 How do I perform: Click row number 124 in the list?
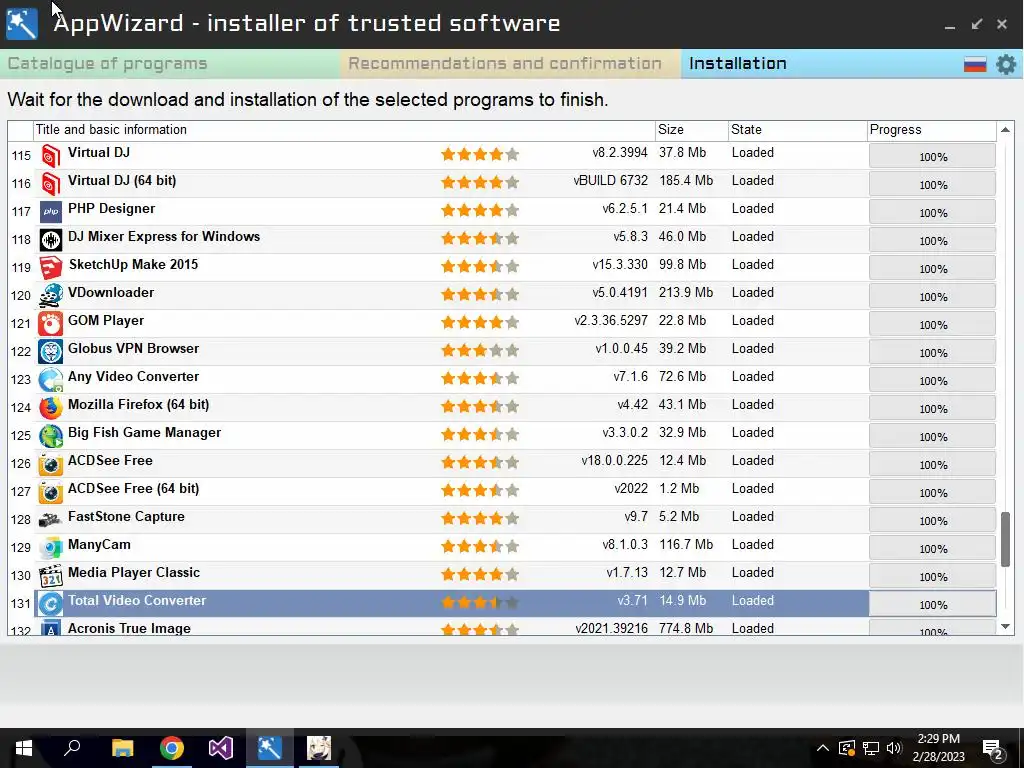tap(21, 408)
